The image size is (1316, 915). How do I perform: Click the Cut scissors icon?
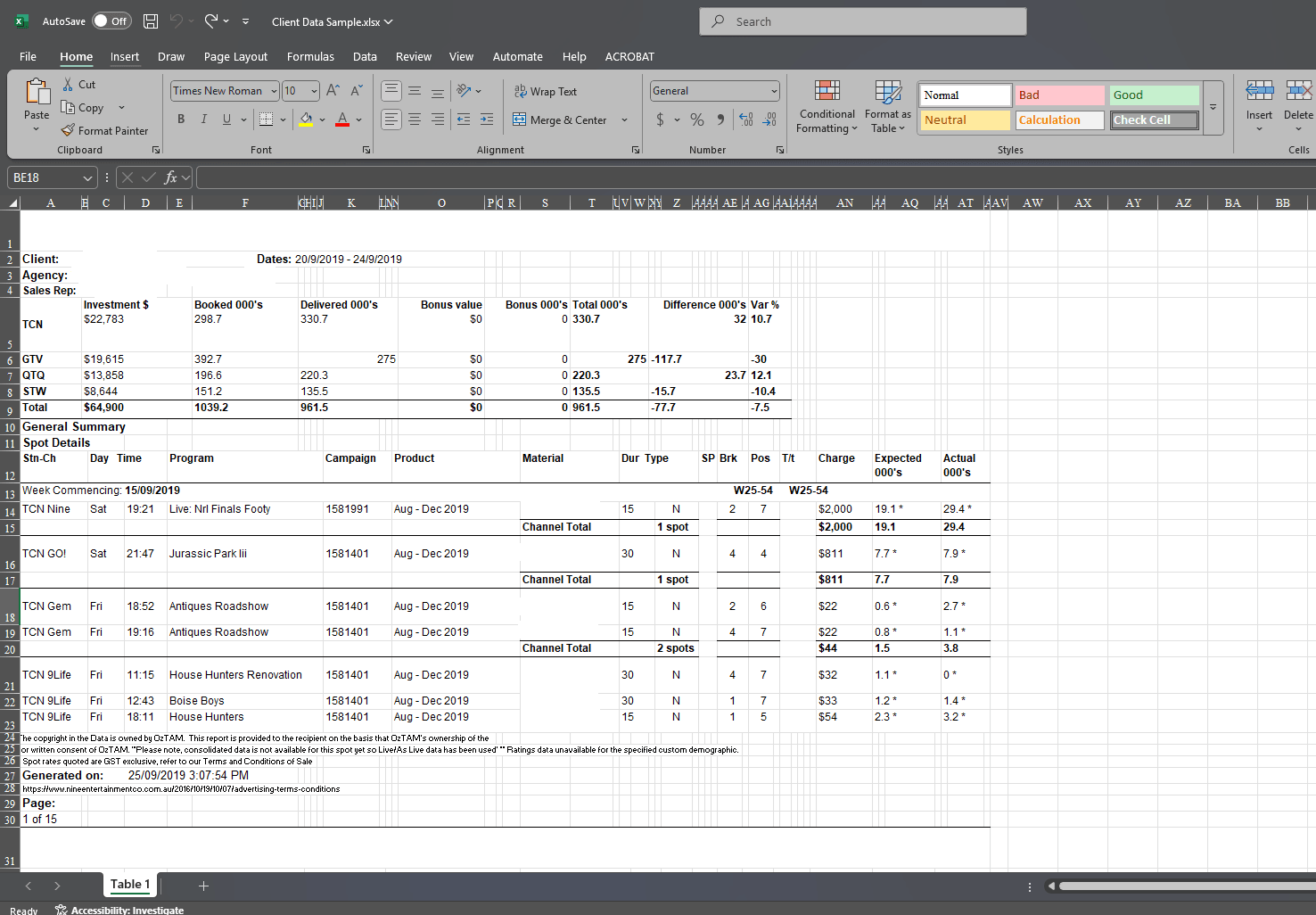click(x=68, y=84)
